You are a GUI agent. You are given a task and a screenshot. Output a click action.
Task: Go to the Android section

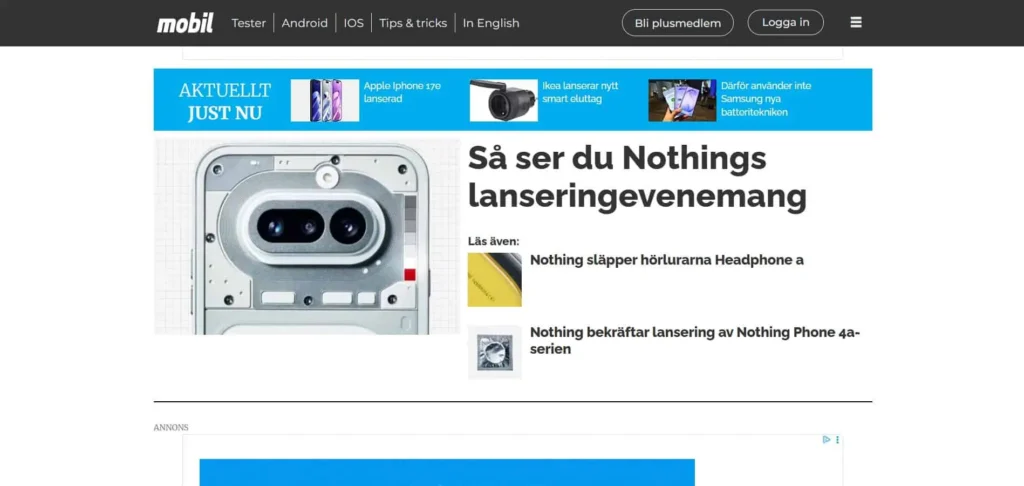click(304, 23)
